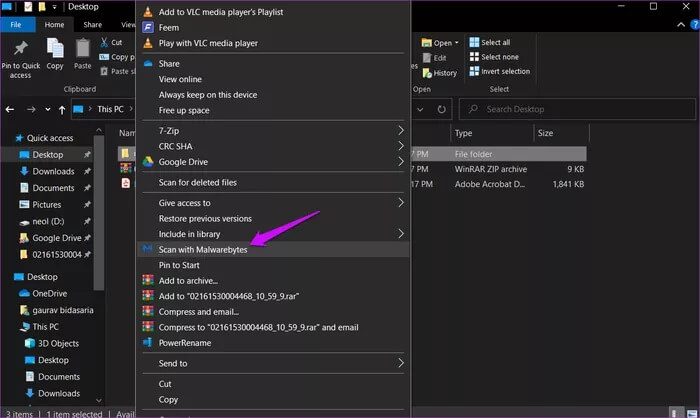
Task: Click the Select none icon in ribbon
Action: click(x=474, y=57)
